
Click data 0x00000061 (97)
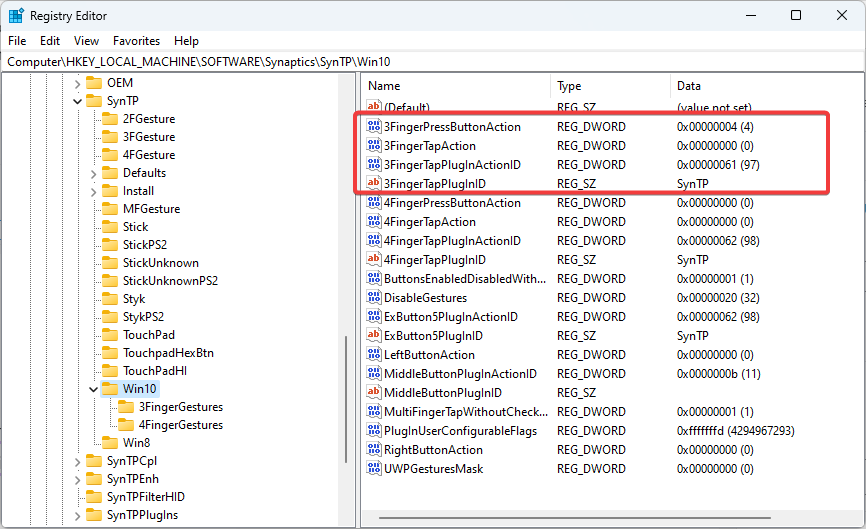(718, 165)
